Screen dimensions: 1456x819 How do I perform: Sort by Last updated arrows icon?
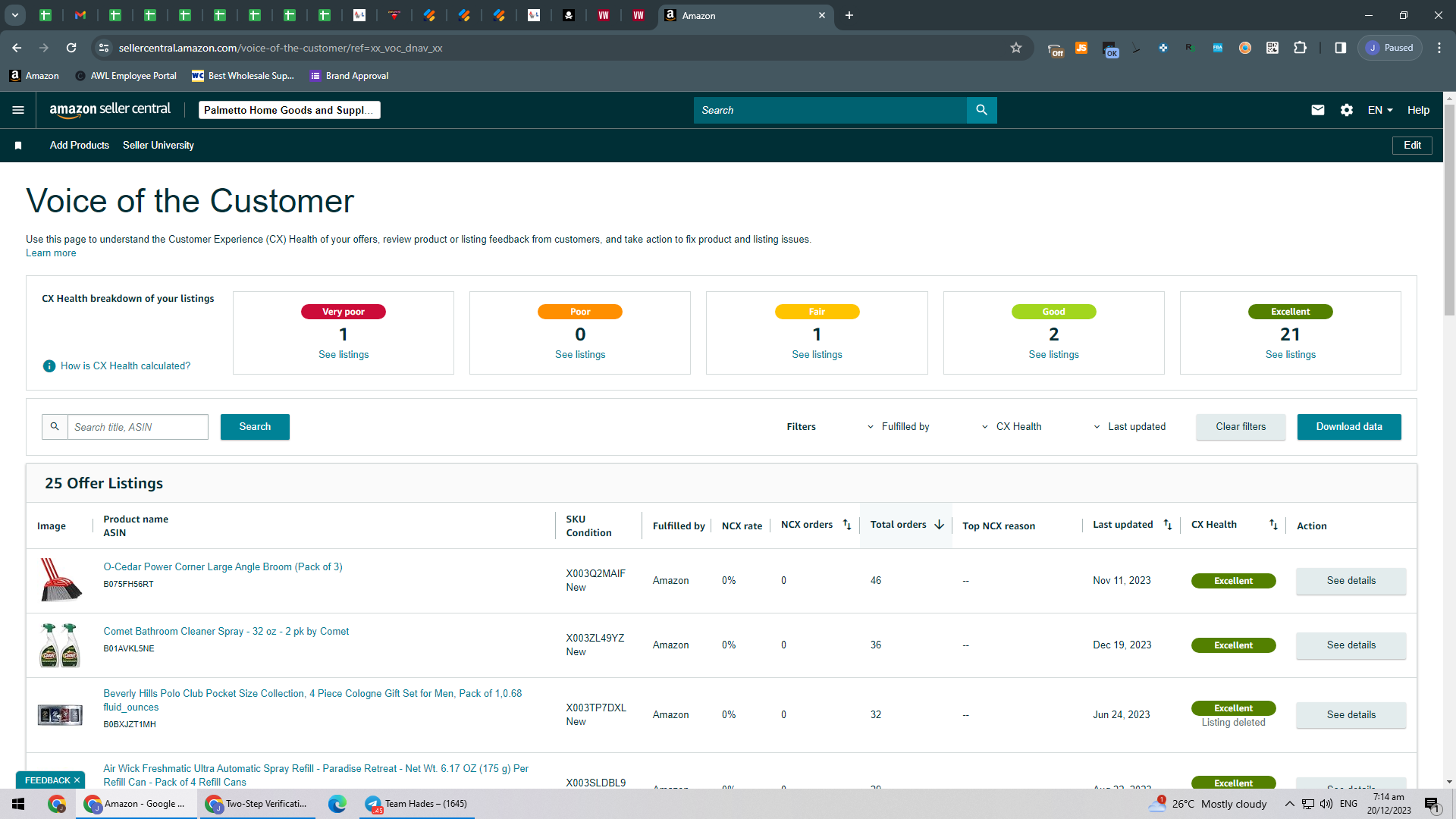click(x=1168, y=525)
